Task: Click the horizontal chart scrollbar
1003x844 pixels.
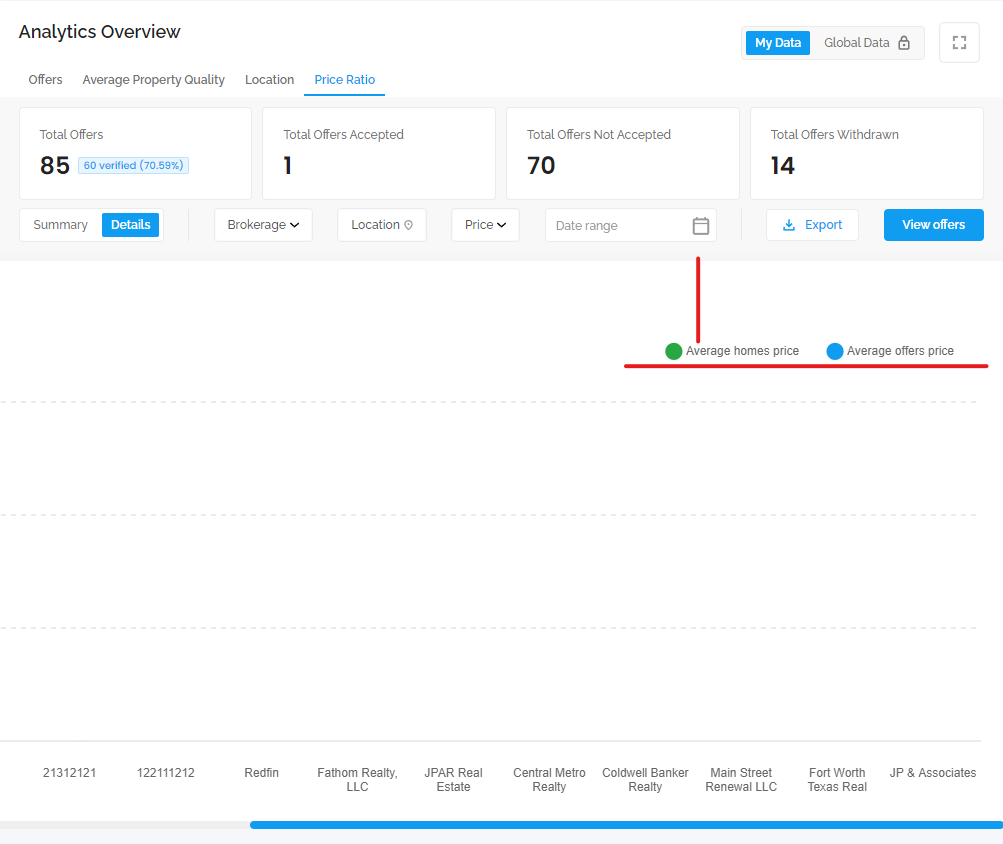Action: [x=626, y=825]
